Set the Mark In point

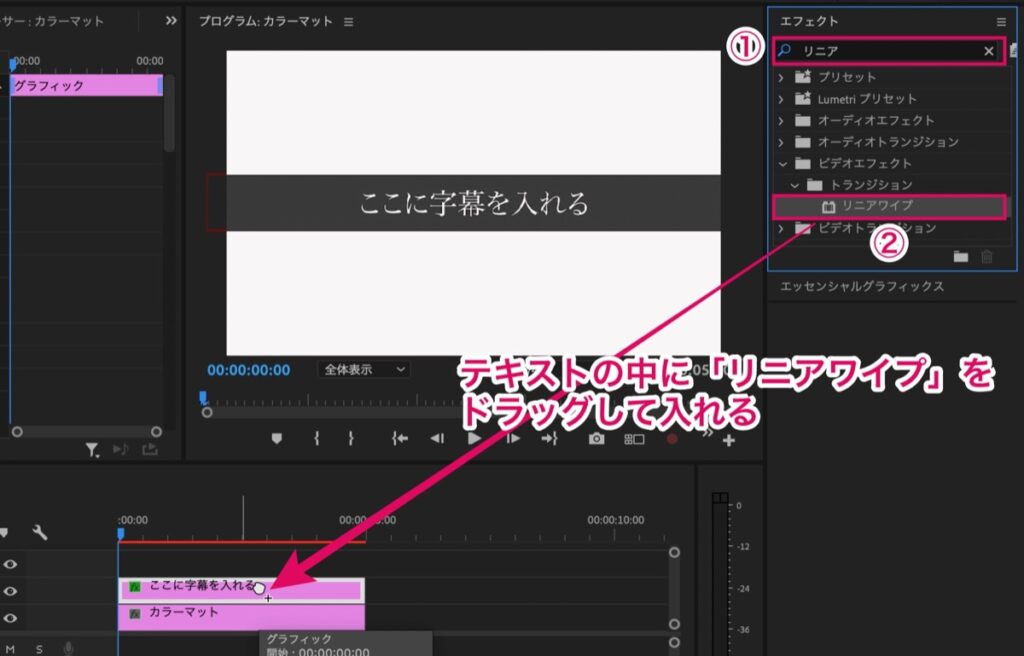point(317,439)
